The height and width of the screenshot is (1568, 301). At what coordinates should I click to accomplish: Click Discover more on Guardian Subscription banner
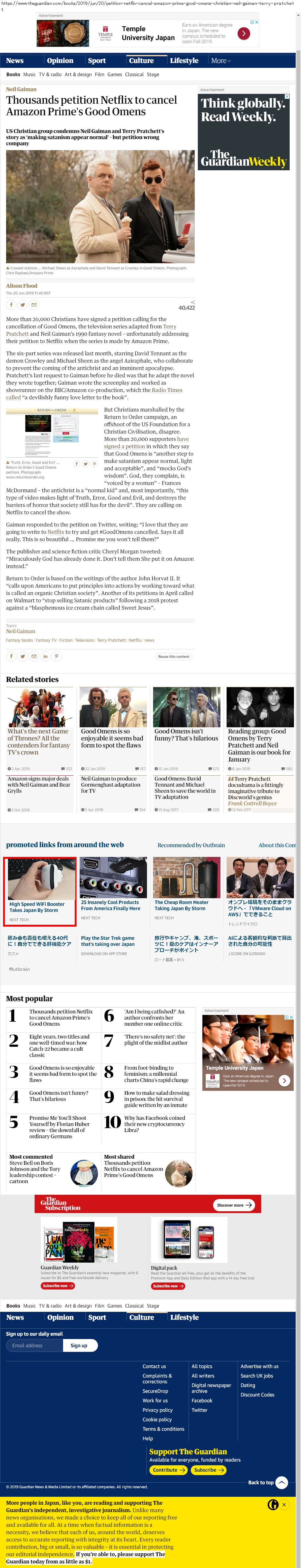click(234, 1205)
